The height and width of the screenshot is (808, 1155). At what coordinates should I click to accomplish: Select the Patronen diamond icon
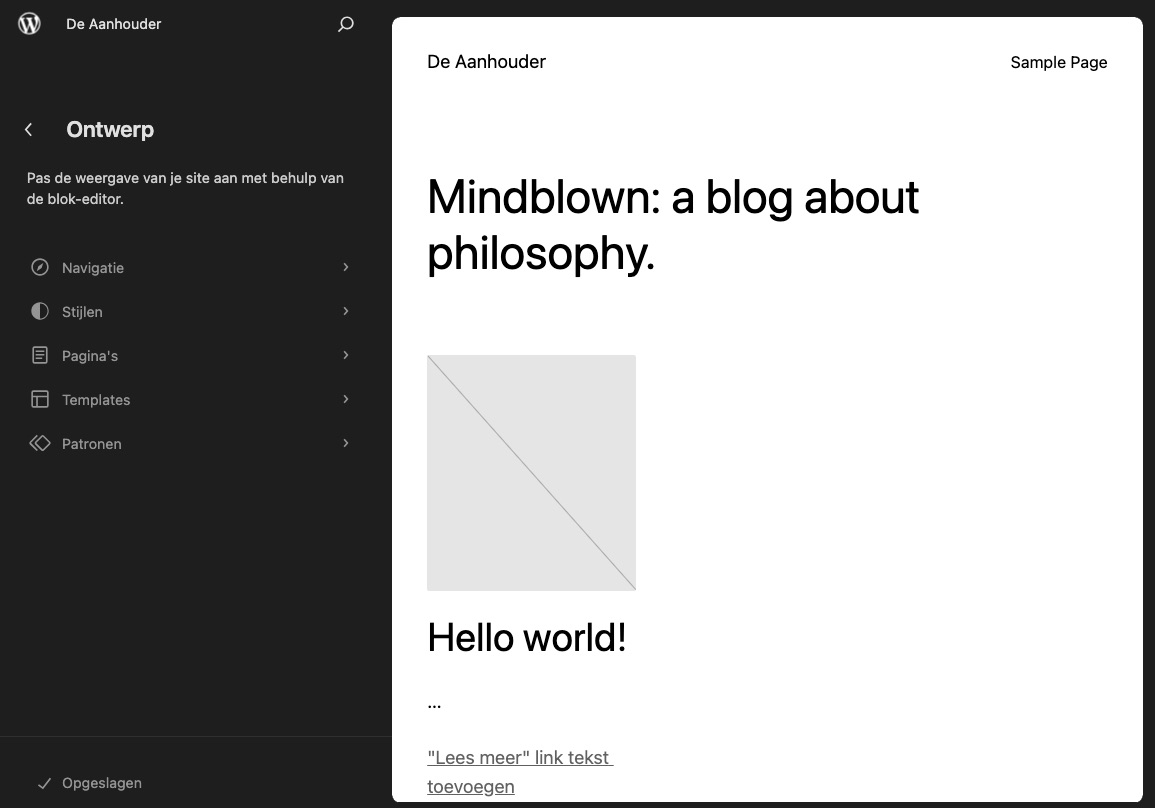(x=40, y=443)
